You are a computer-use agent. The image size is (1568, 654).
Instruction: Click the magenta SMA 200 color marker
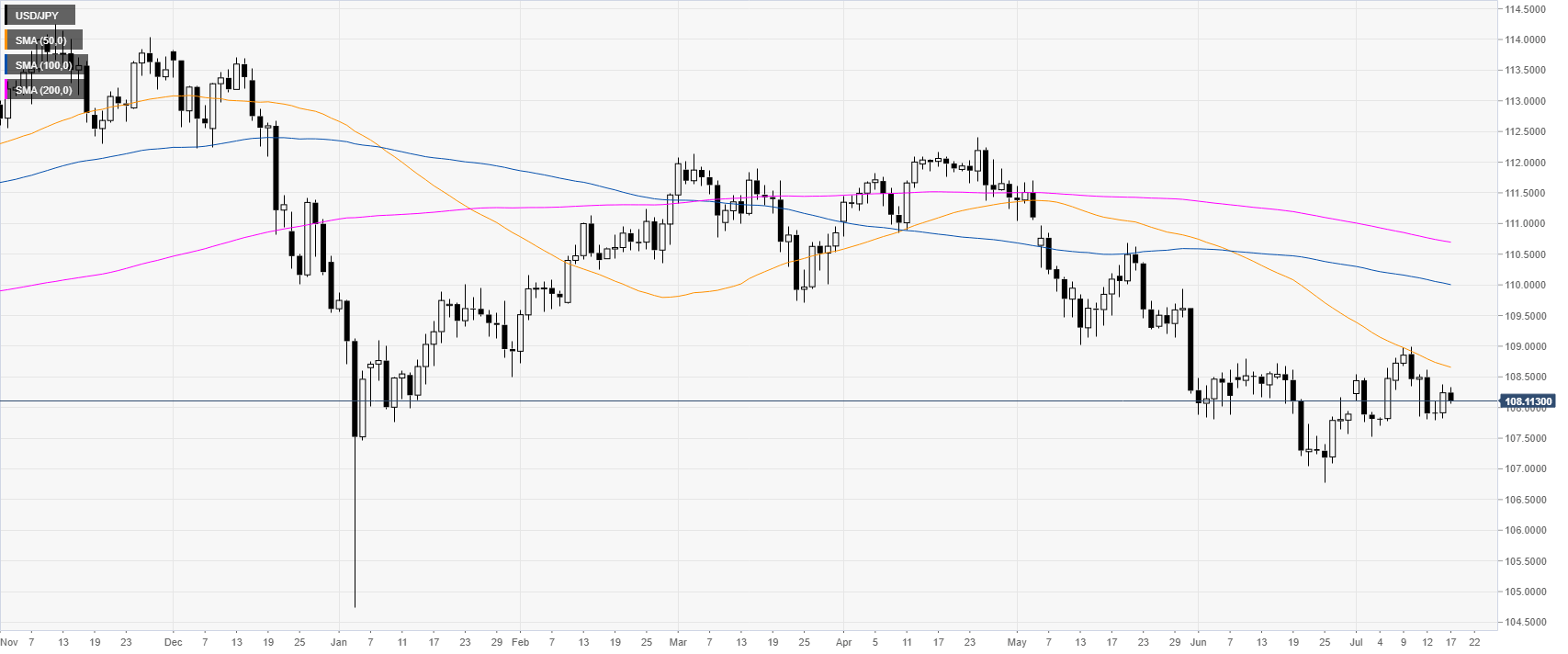tap(6, 90)
